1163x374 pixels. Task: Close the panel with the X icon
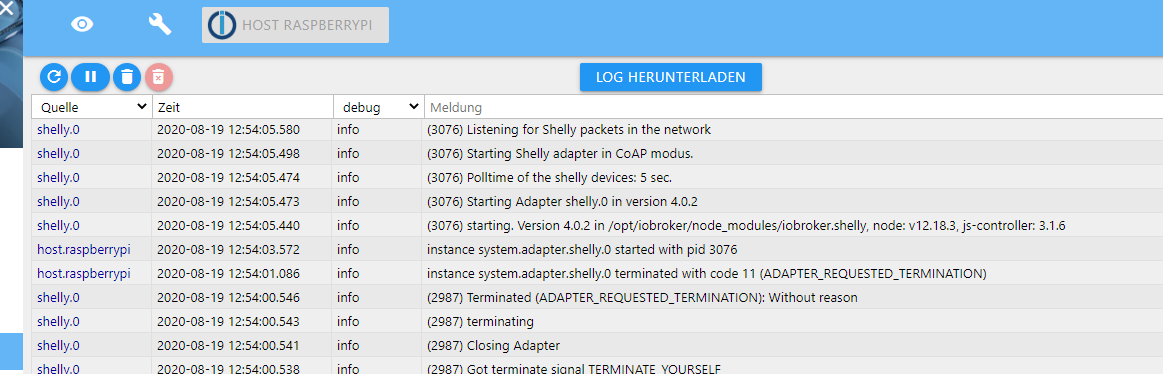[6, 8]
